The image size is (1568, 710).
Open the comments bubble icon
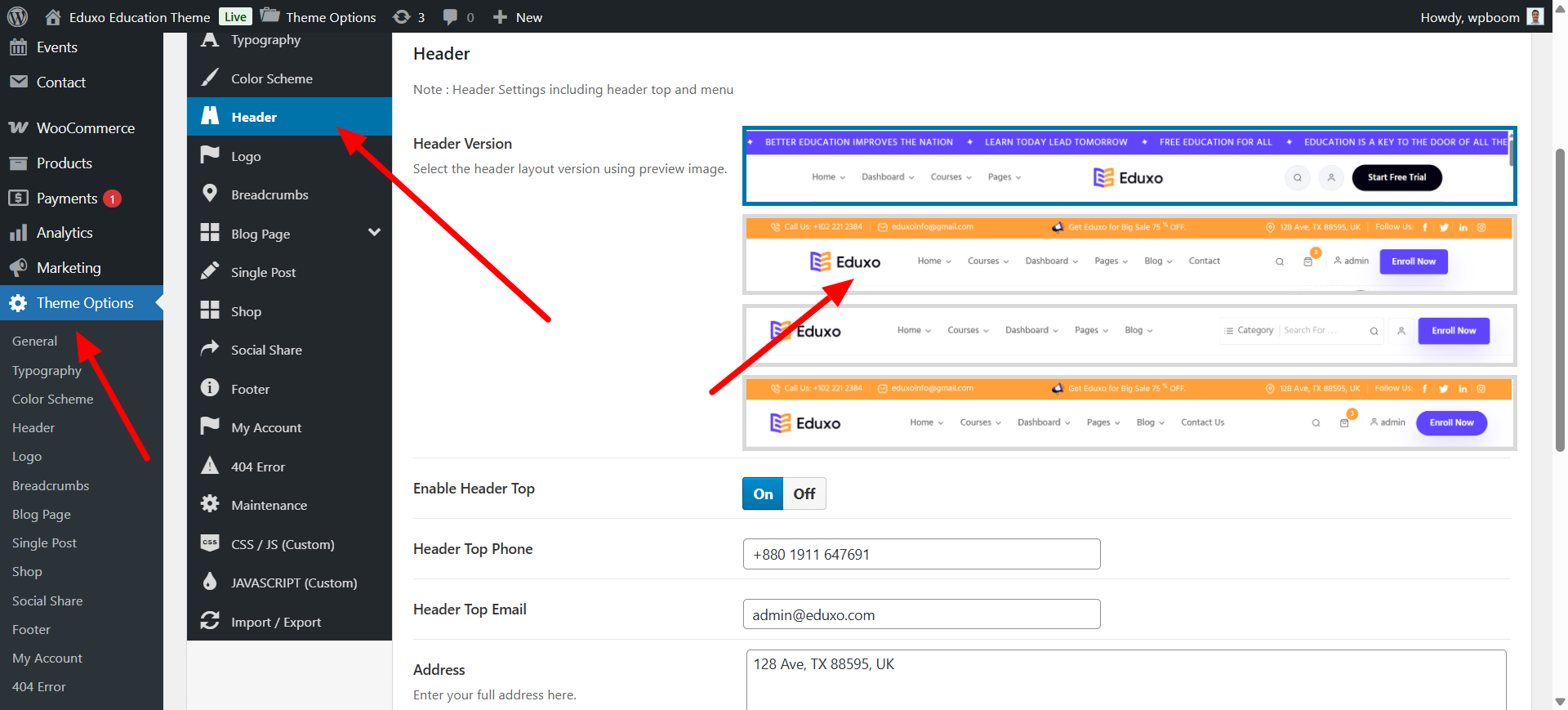450,16
